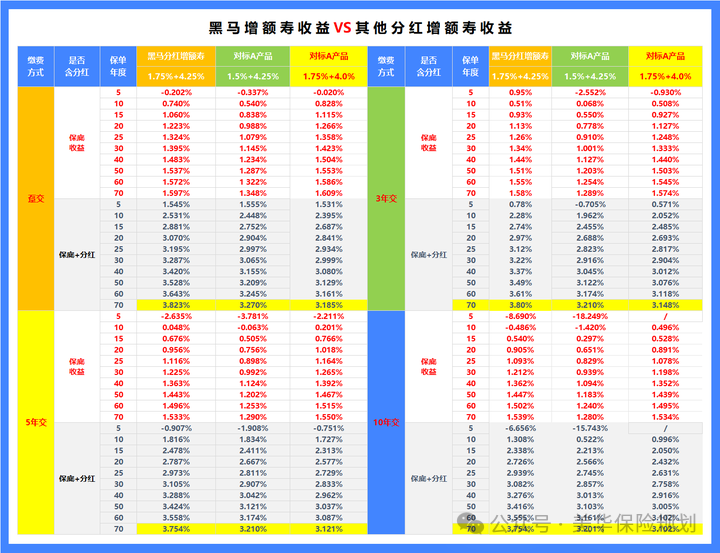Click the -3.781% value cell
This screenshot has height=553, width=720.
252,315
